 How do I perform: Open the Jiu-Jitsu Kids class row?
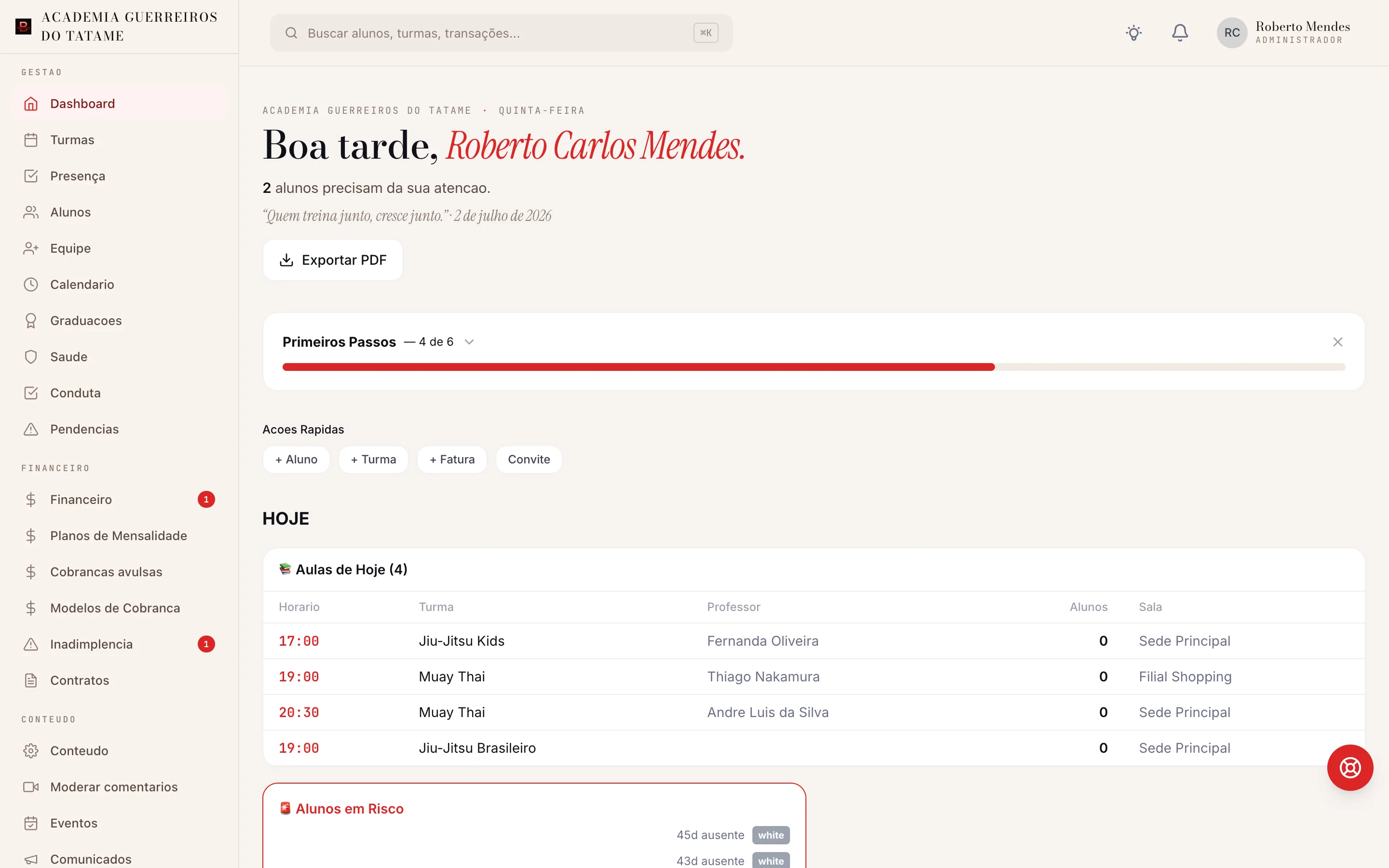813,641
